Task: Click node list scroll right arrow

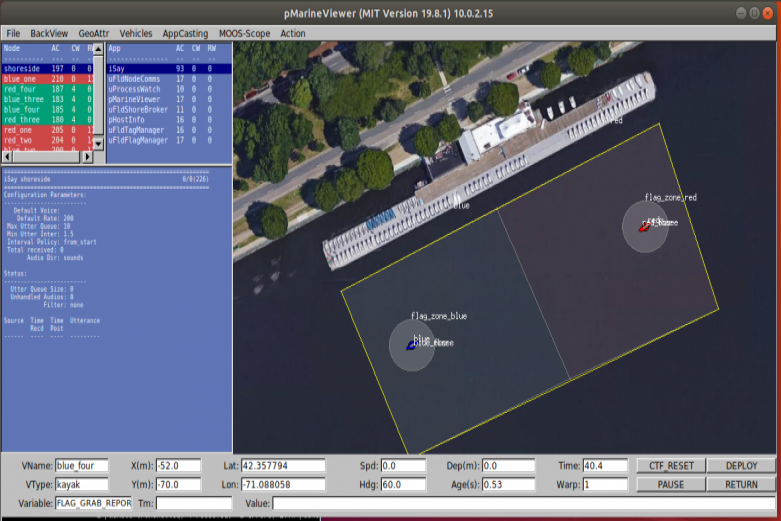Action: coord(88,156)
